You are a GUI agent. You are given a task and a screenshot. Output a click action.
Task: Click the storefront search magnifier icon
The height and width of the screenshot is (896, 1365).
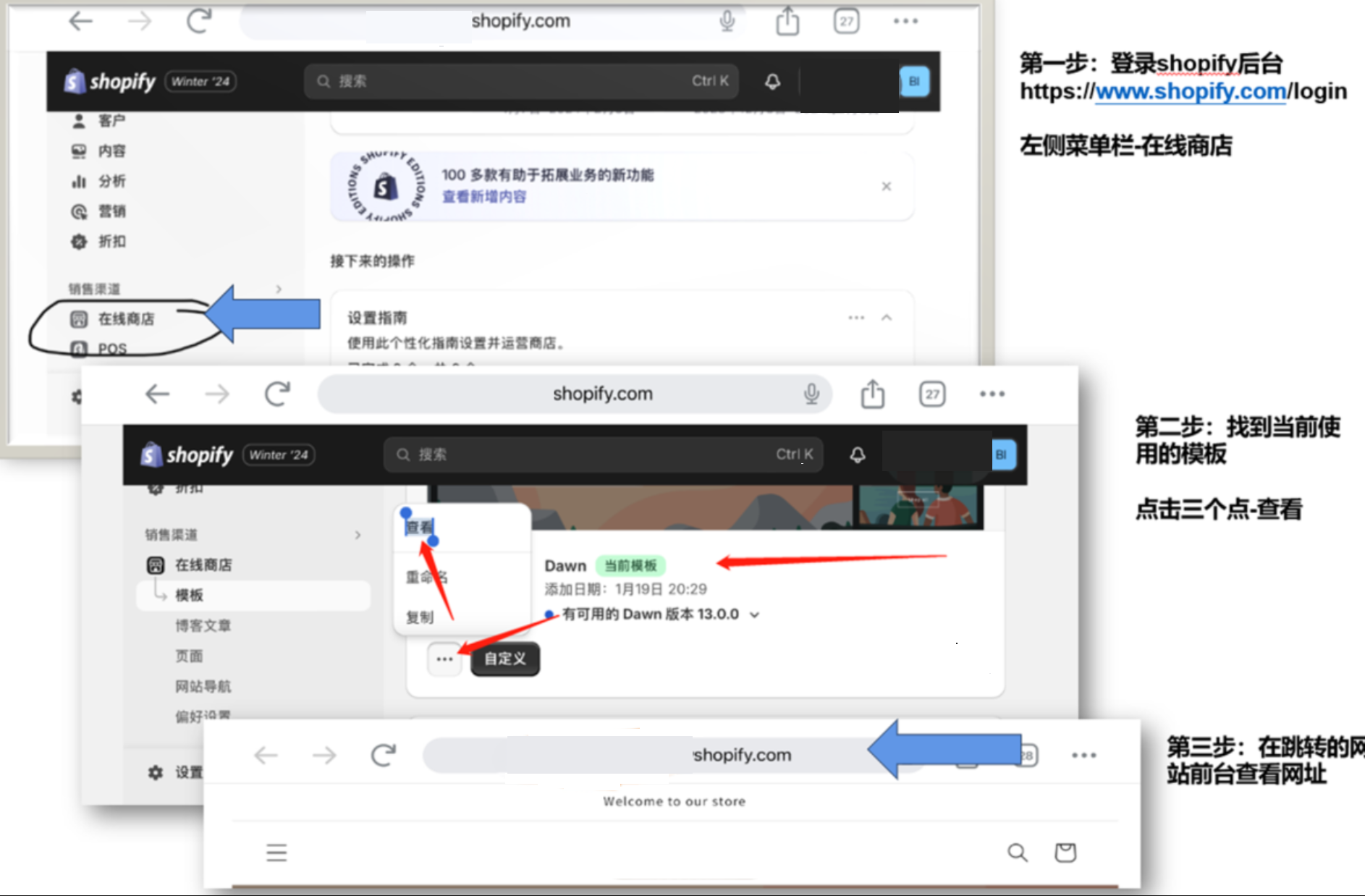(x=1017, y=853)
